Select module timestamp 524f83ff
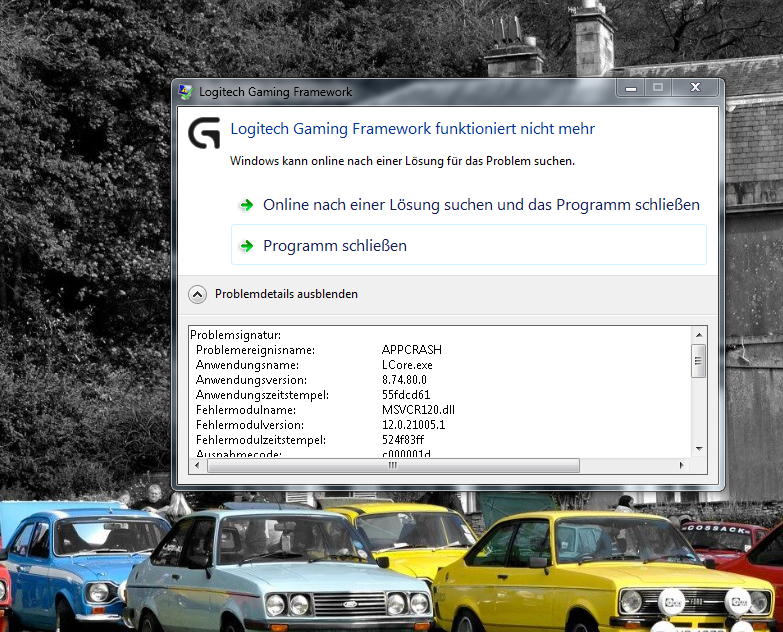This screenshot has width=783, height=632. pyautogui.click(x=403, y=440)
